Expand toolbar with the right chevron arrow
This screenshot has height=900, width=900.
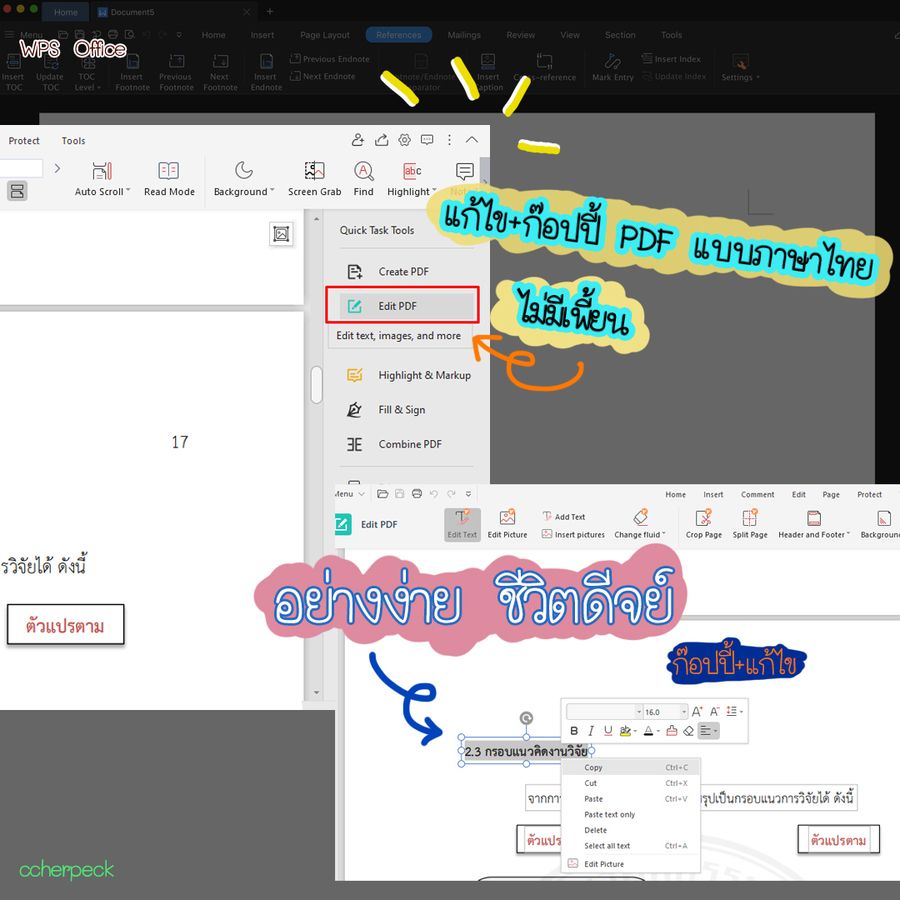pos(57,168)
